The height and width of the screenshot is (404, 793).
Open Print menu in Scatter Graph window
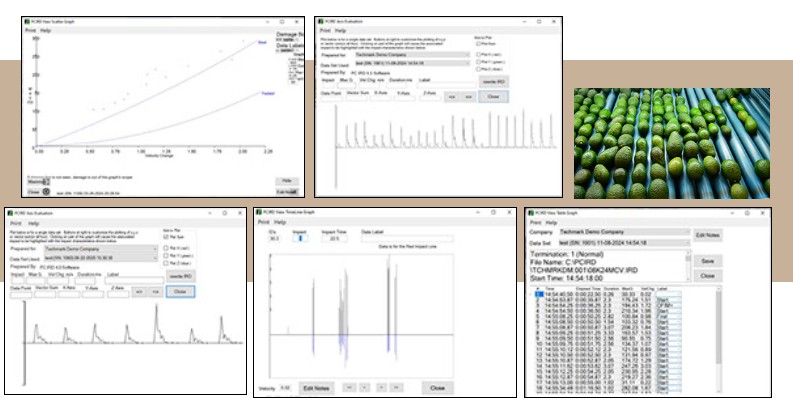[x=31, y=31]
